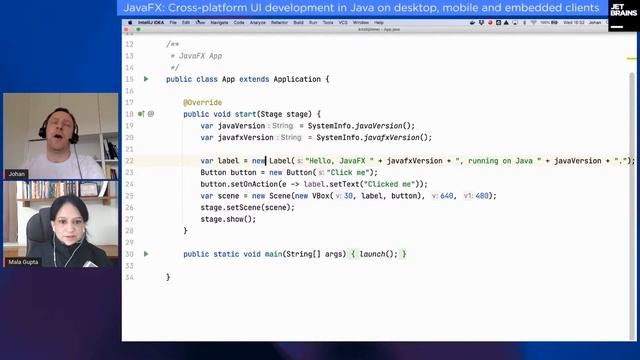Viewport: 640px width, 360px height.
Task: Click the Mala Gupta webcam thumbnail
Action: pyautogui.click(x=60, y=224)
